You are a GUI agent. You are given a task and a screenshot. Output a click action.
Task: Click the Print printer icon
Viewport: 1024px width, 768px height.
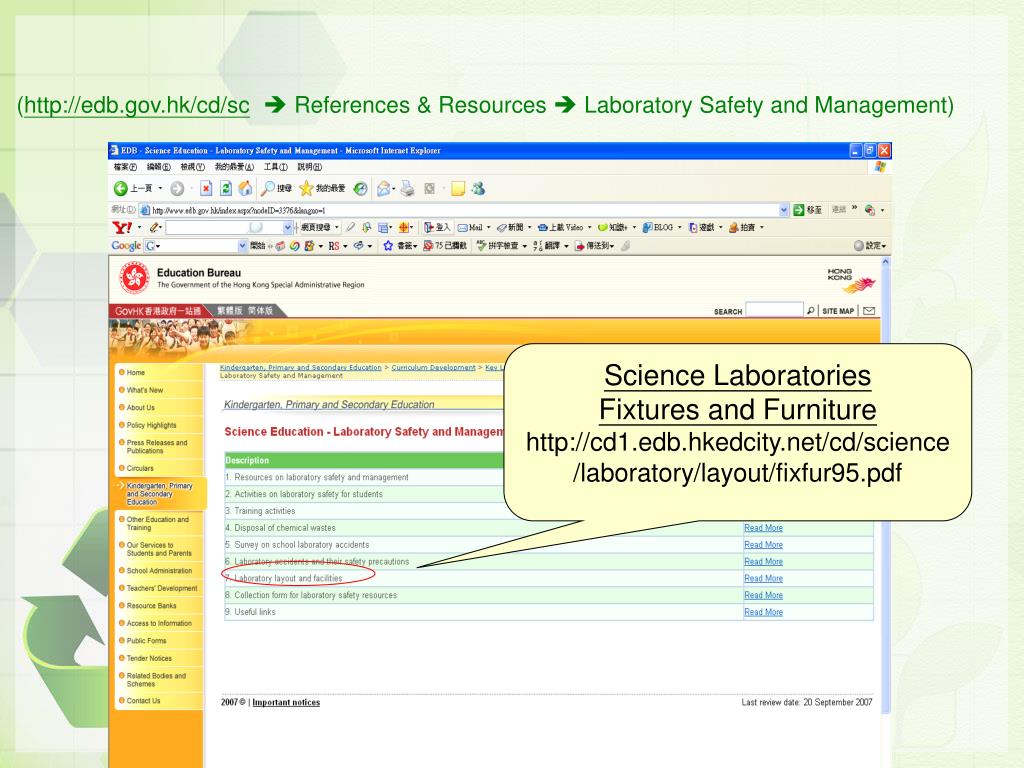point(408,189)
